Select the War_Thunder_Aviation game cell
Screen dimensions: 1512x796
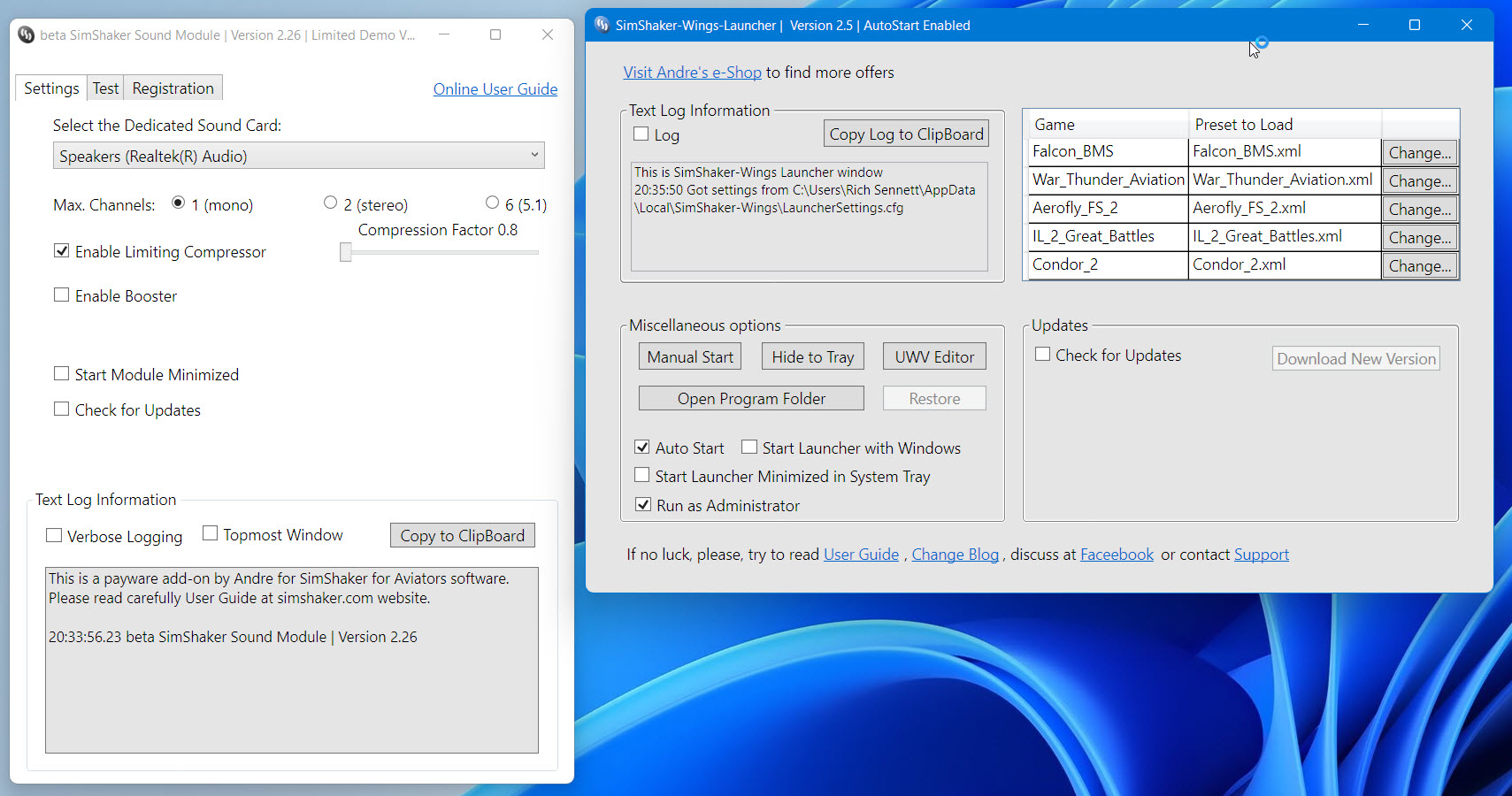(x=1108, y=180)
